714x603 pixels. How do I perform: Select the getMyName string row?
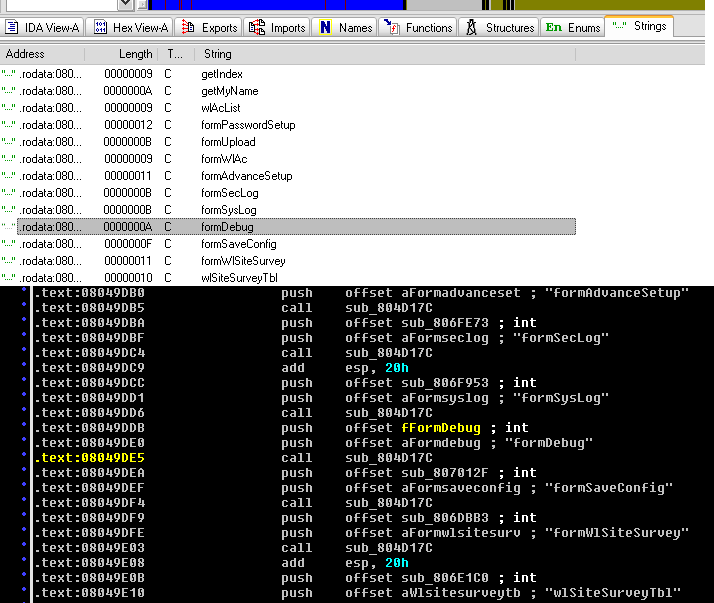point(288,91)
